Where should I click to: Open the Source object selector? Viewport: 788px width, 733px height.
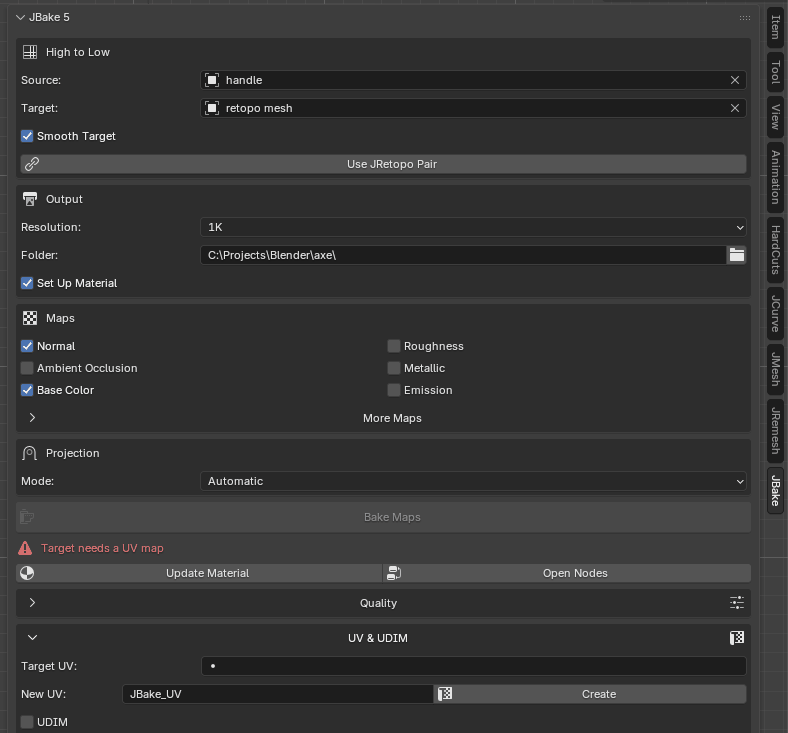(473, 80)
